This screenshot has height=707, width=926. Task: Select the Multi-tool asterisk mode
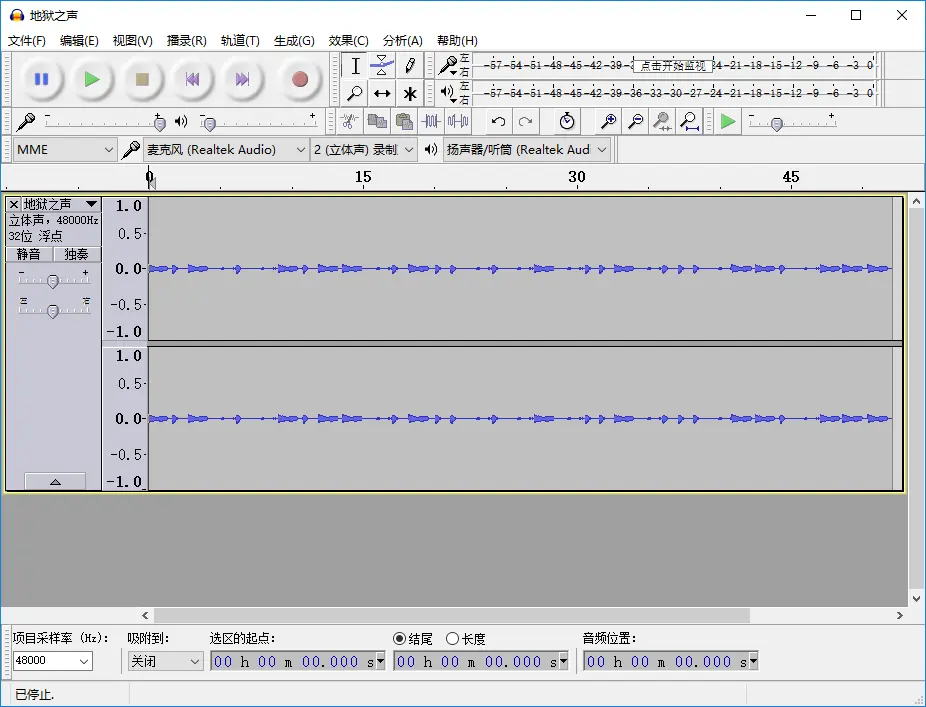coord(409,93)
